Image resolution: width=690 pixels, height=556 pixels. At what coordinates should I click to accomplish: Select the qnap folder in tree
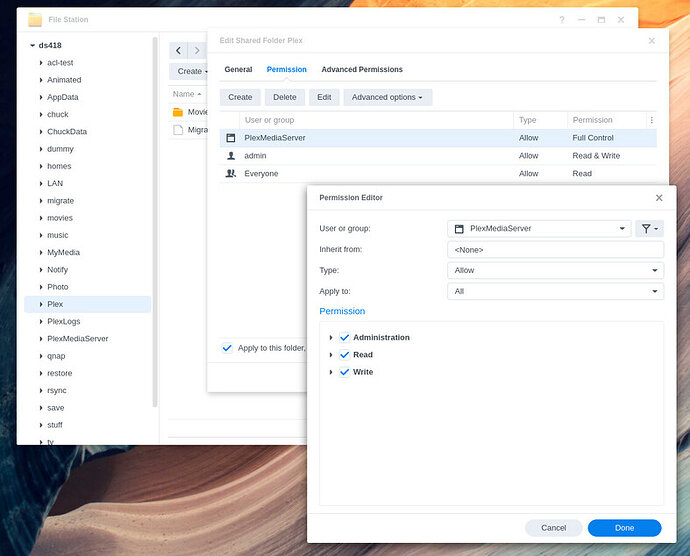(x=56, y=356)
